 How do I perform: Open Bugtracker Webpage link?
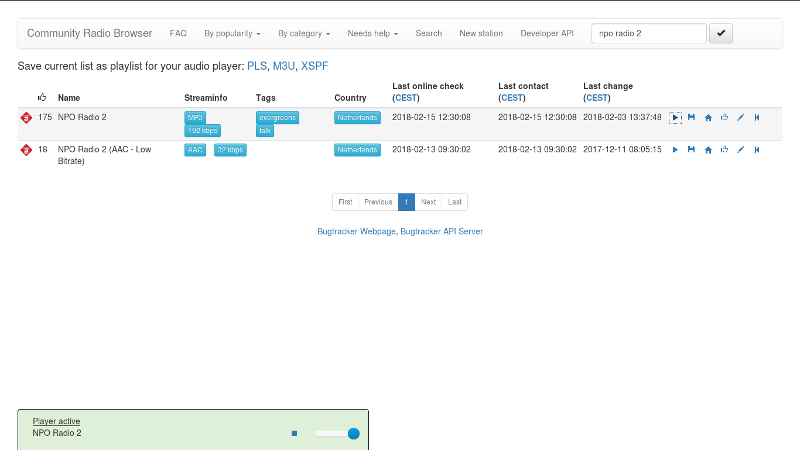356,231
